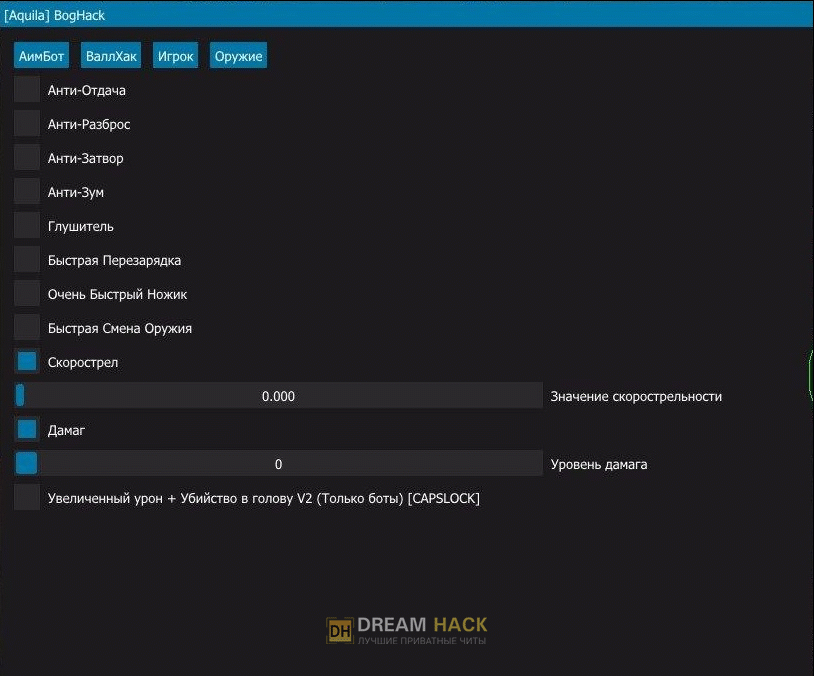814x676 pixels.
Task: Select the Игрок tab
Action: [x=175, y=56]
